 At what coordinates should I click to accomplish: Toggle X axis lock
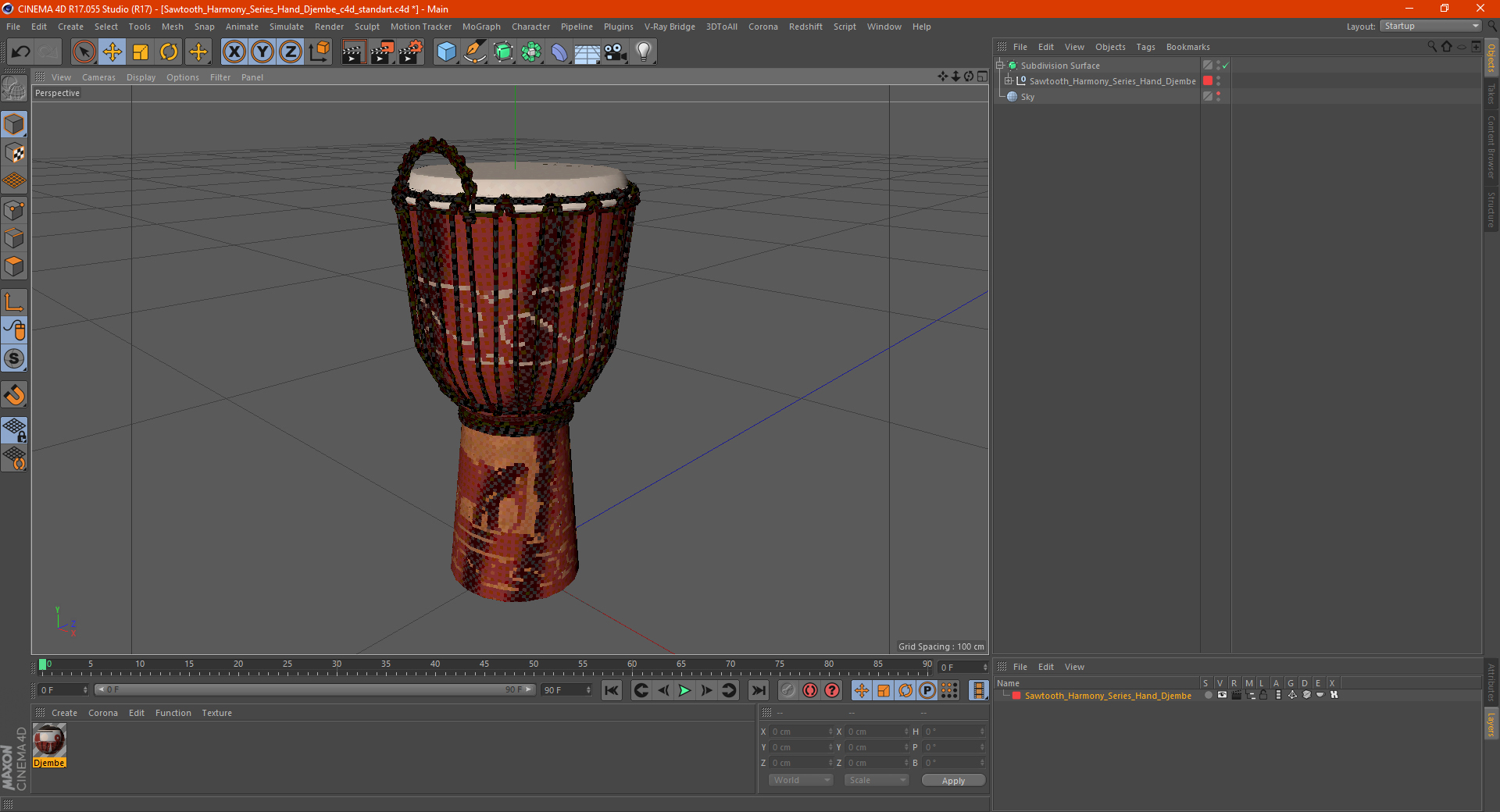(234, 52)
